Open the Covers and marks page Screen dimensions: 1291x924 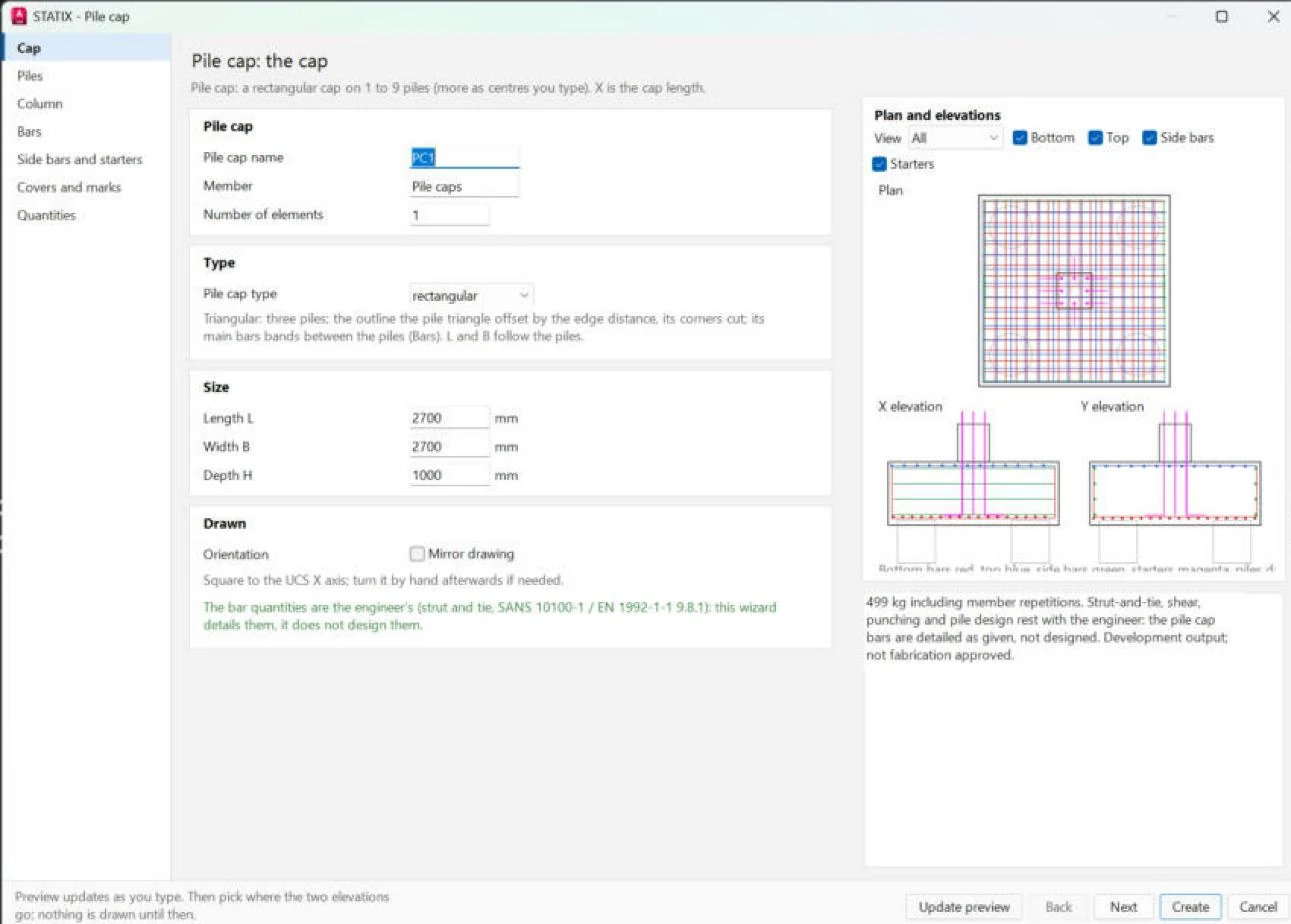tap(86, 188)
